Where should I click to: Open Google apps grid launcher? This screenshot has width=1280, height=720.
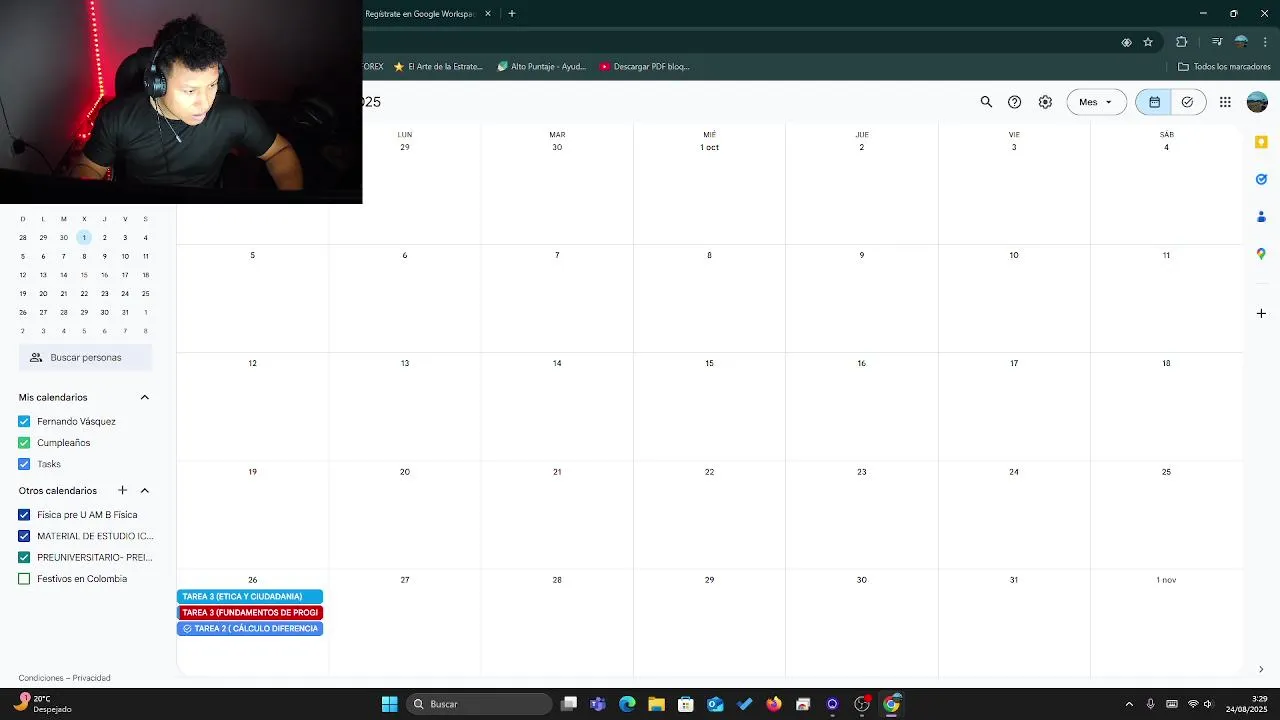pos(1225,102)
